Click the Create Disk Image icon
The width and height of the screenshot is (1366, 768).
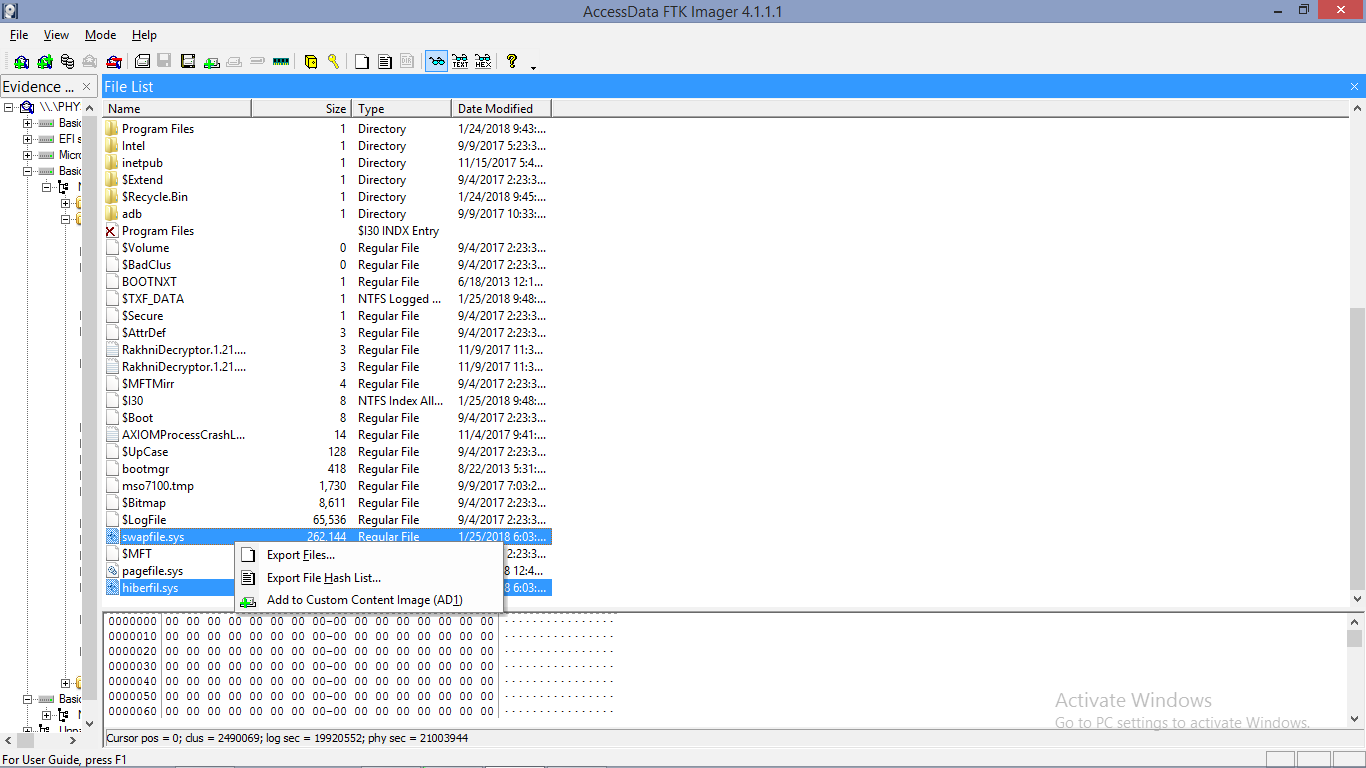142,61
